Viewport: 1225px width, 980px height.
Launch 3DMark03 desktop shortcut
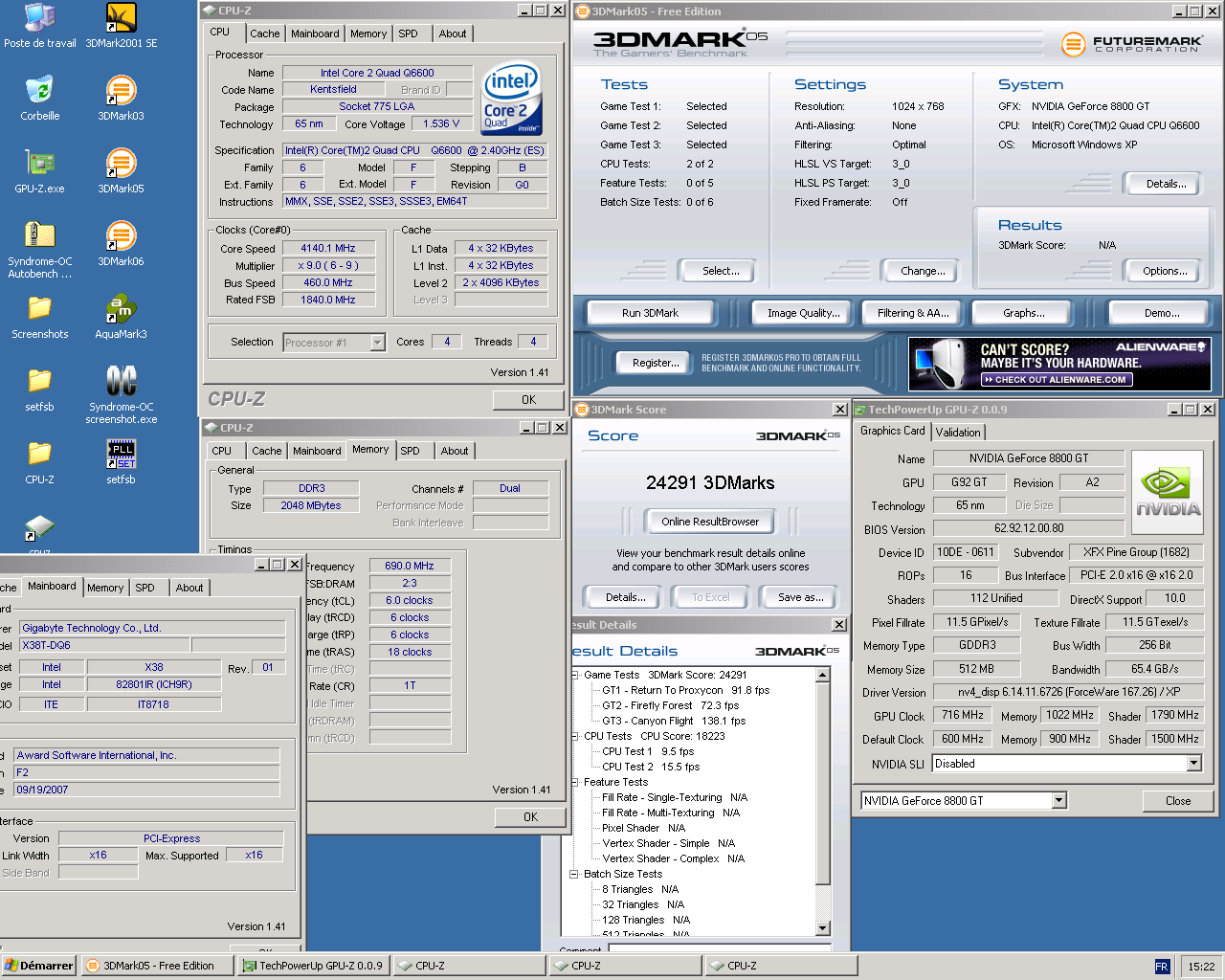click(121, 99)
